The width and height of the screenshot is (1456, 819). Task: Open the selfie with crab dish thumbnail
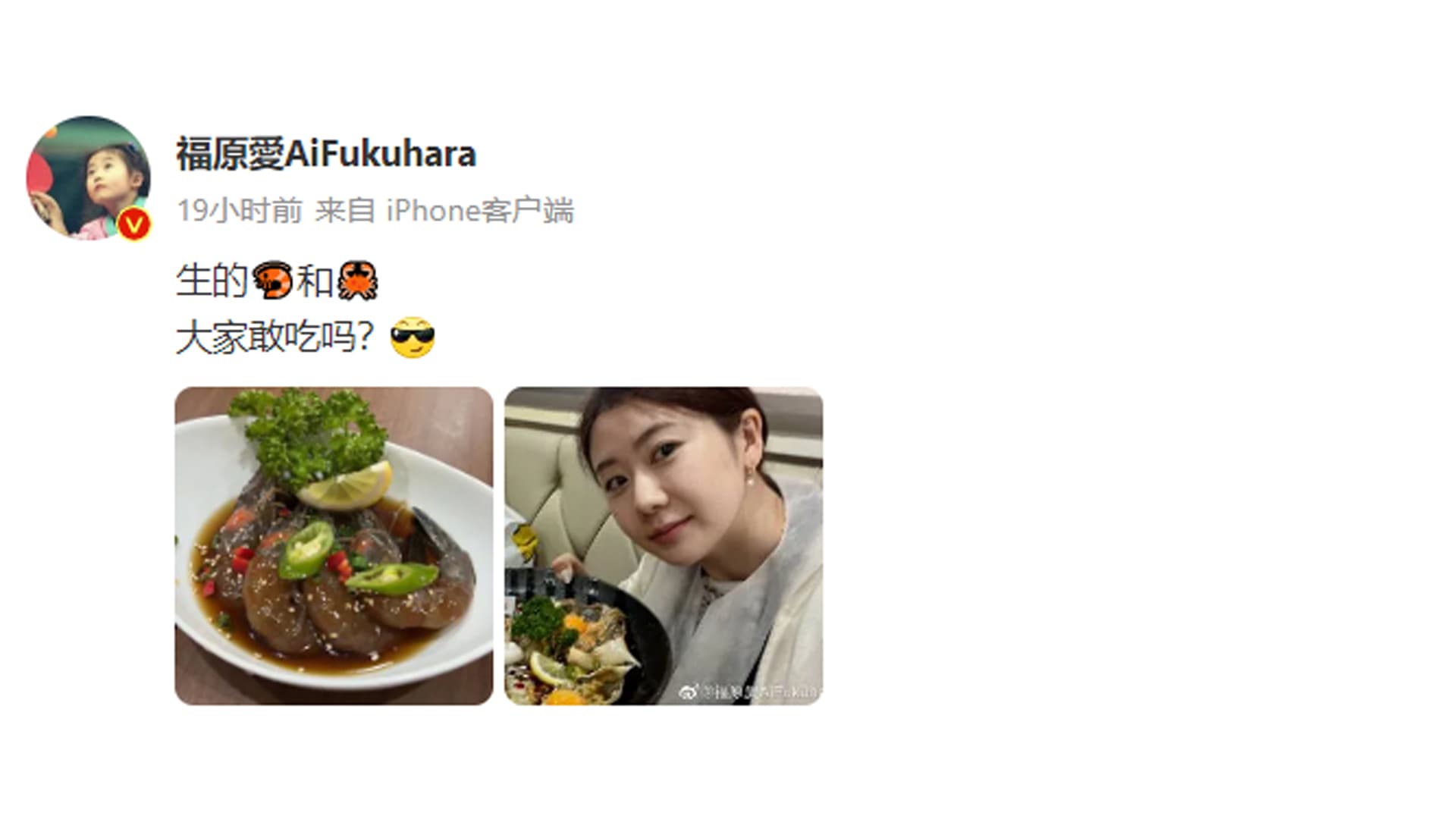(x=664, y=546)
